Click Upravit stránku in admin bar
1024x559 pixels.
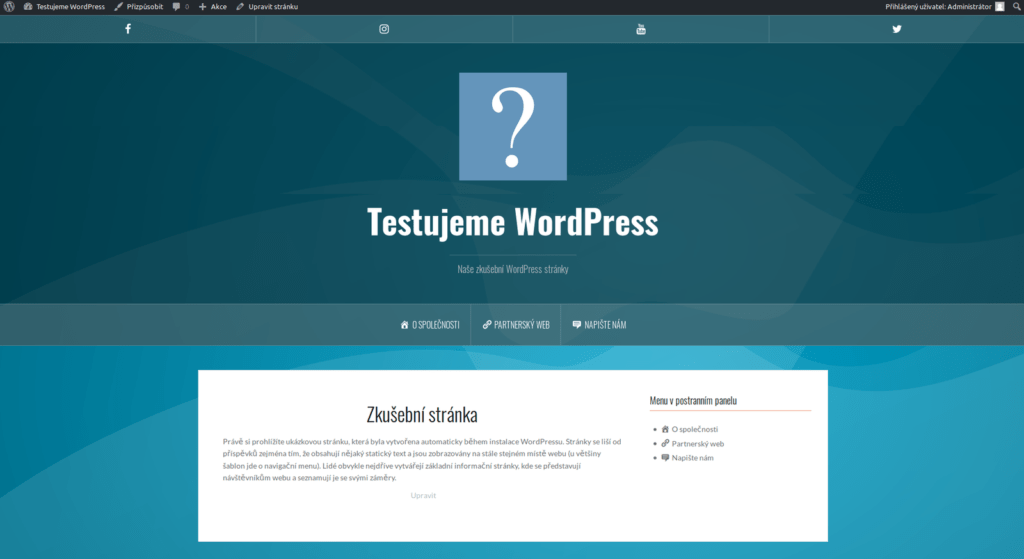coord(267,7)
